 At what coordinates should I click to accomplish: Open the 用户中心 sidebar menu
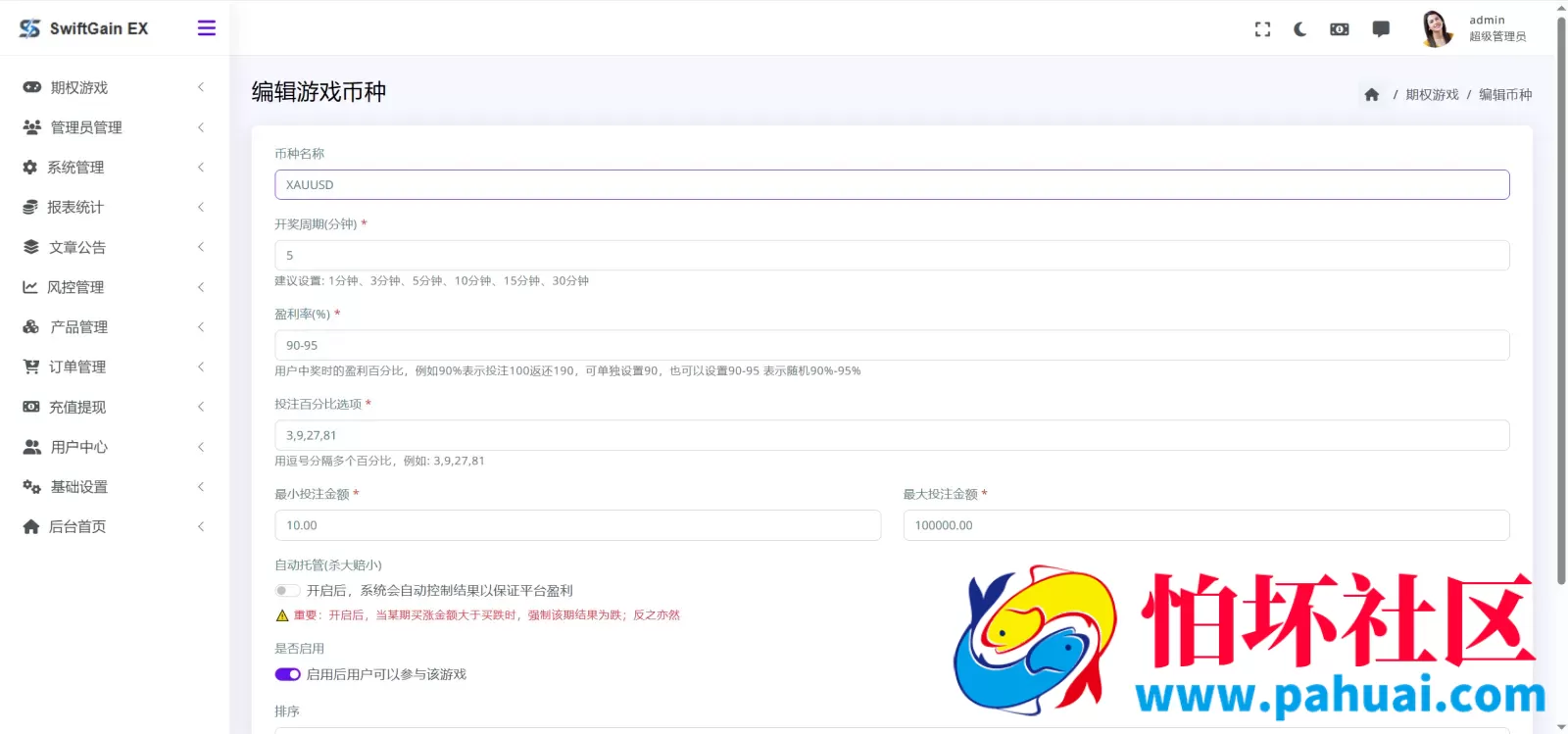[x=115, y=447]
